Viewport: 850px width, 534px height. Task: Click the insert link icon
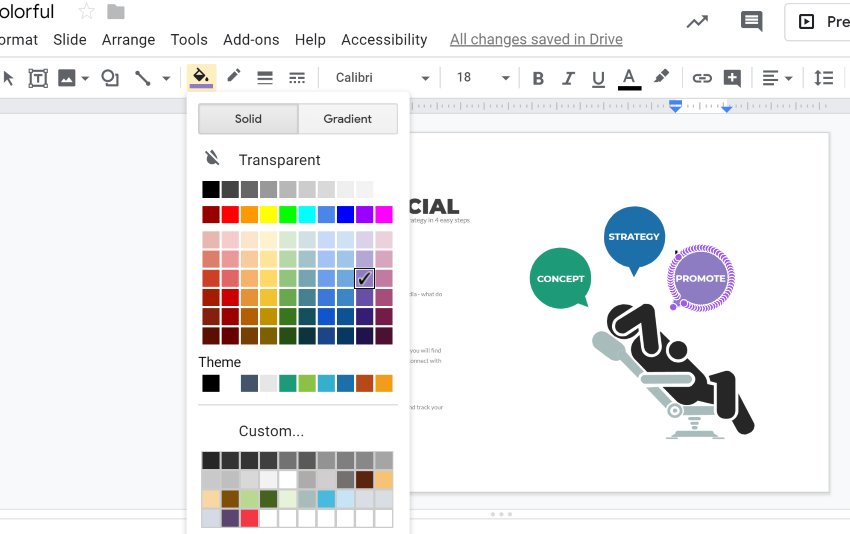pyautogui.click(x=702, y=78)
